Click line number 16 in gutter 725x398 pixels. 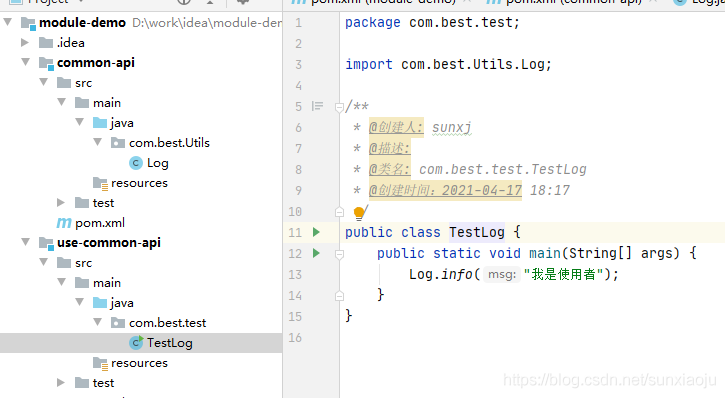[295, 337]
